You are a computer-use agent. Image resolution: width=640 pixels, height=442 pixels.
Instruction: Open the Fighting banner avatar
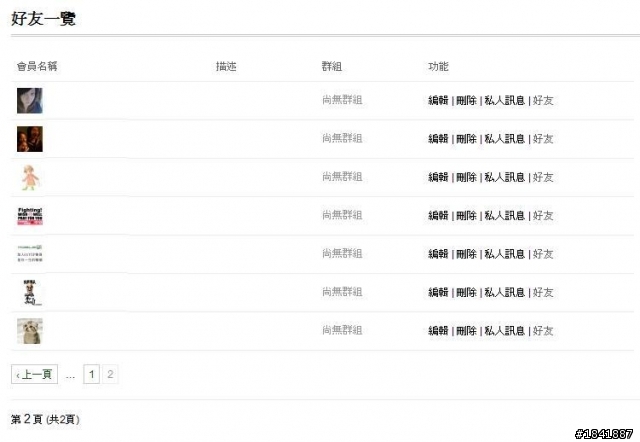click(x=30, y=216)
